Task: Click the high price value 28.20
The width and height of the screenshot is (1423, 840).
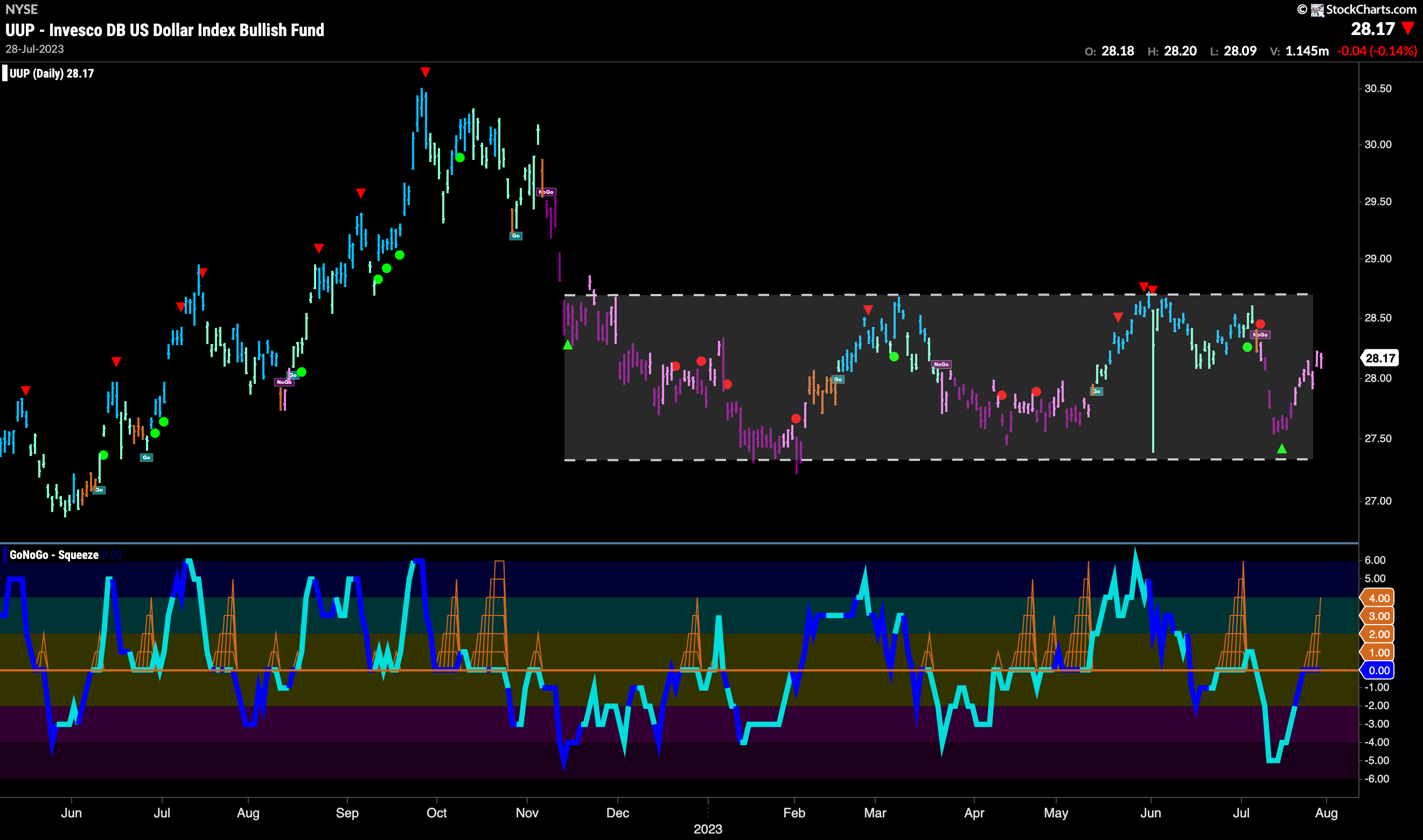Action: [x=1180, y=51]
